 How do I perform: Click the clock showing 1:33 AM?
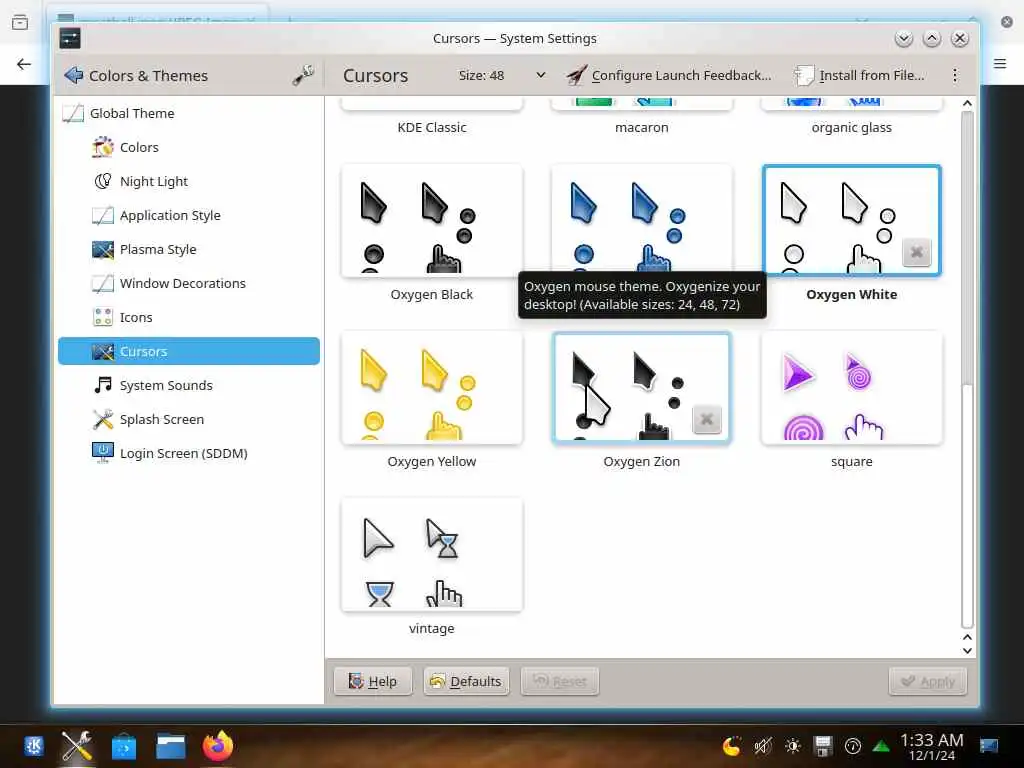click(x=932, y=746)
